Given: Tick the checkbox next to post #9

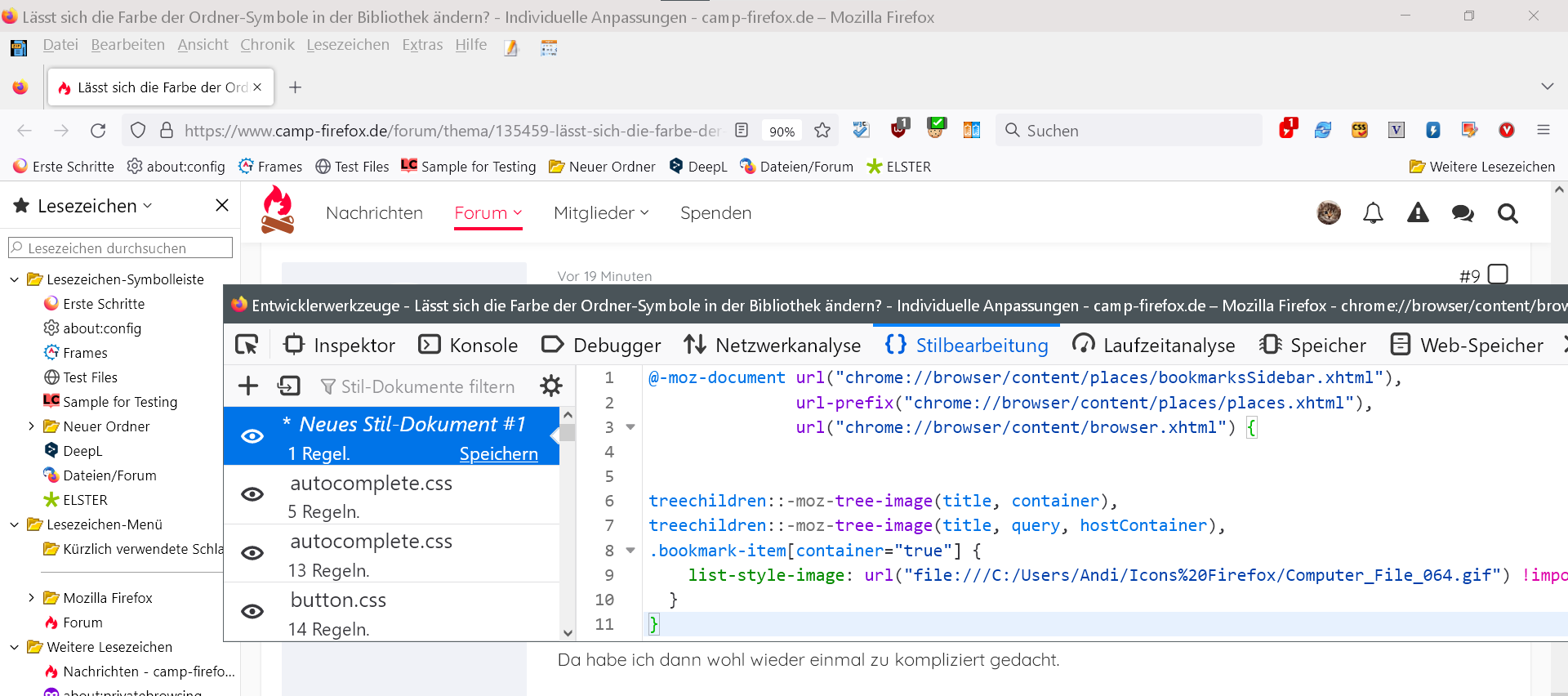Looking at the screenshot, I should [1498, 274].
